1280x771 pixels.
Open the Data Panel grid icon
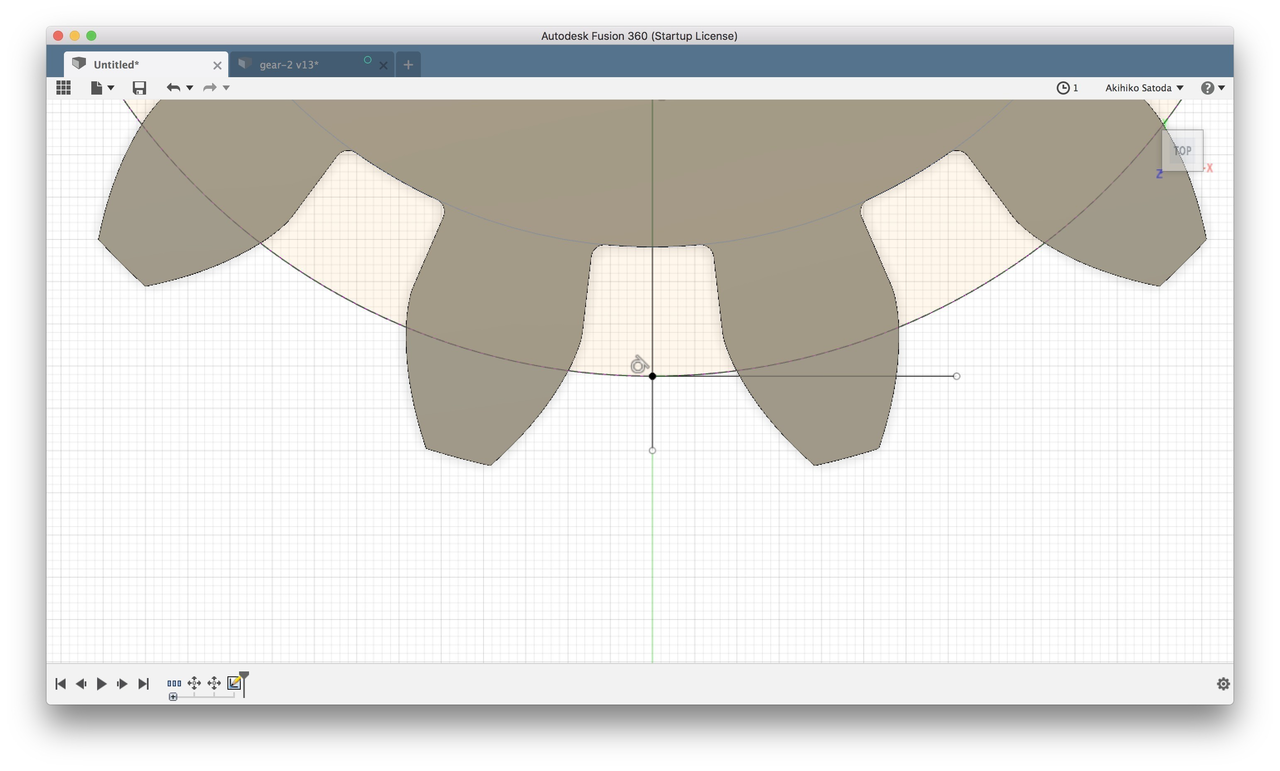click(x=63, y=88)
